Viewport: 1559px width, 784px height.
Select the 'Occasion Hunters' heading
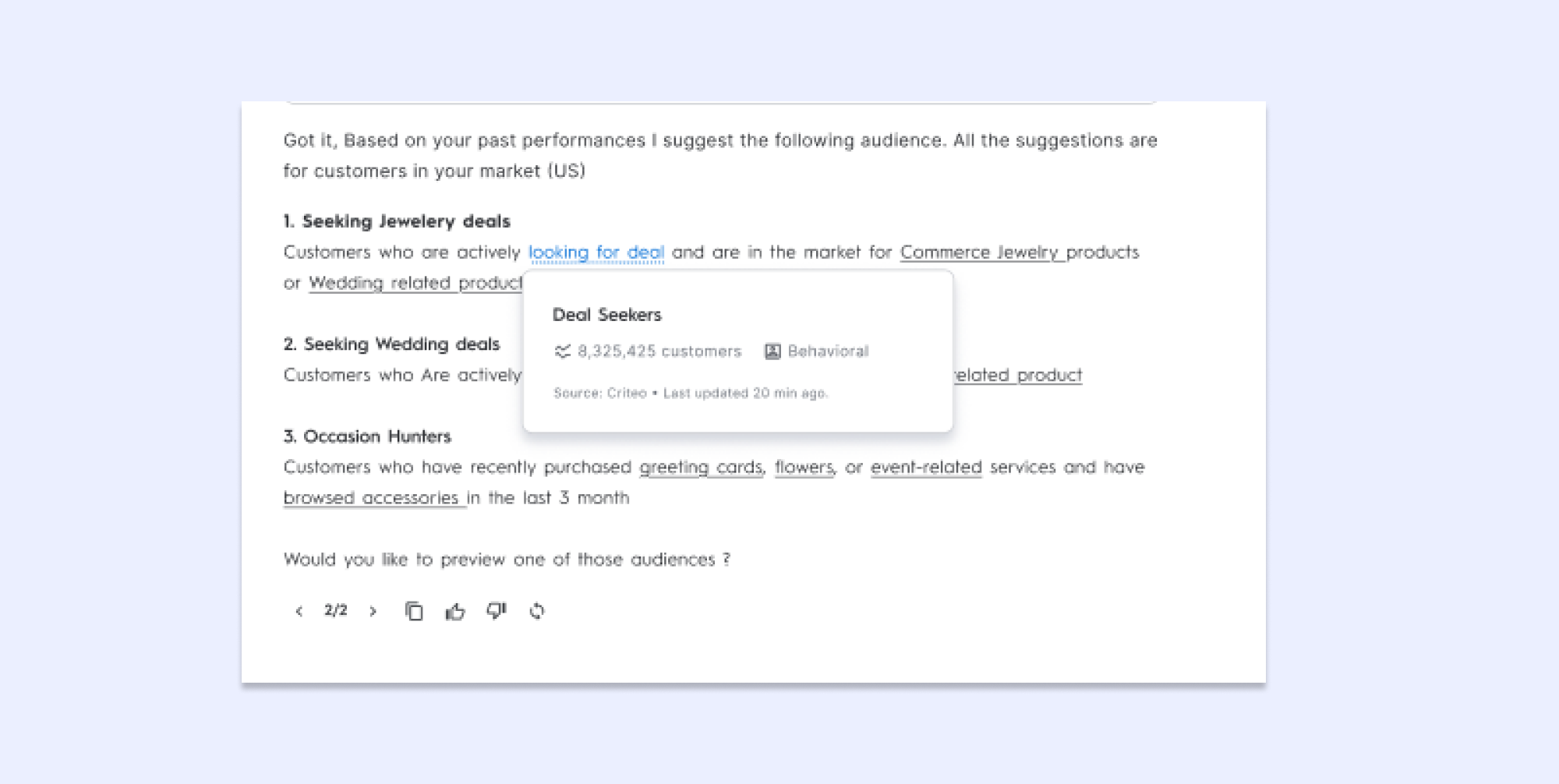pyautogui.click(x=376, y=436)
